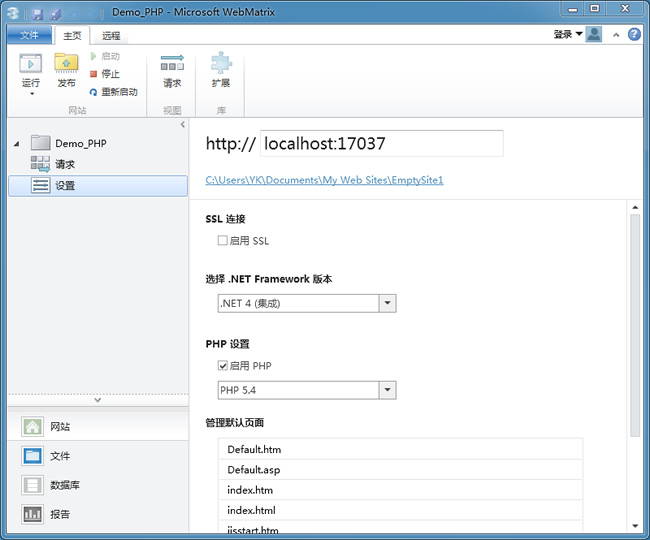The width and height of the screenshot is (650, 540).
Task: Click the Restart (重新启动) icon
Action: (x=94, y=92)
